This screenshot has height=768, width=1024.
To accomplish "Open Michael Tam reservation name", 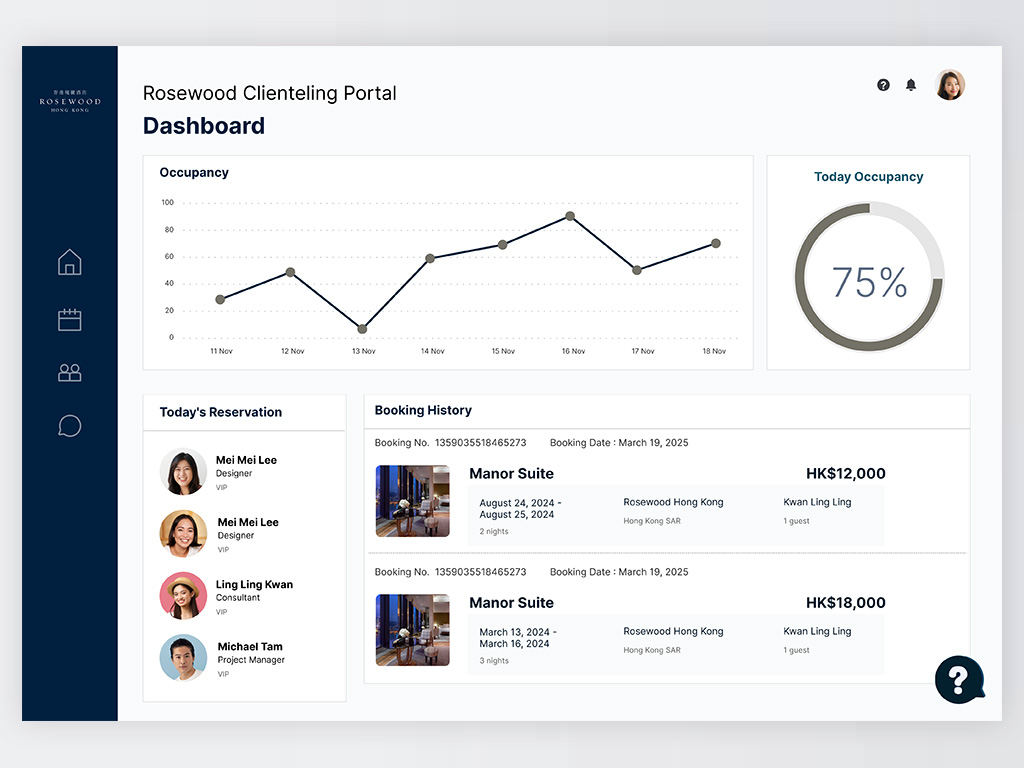I will click(250, 647).
